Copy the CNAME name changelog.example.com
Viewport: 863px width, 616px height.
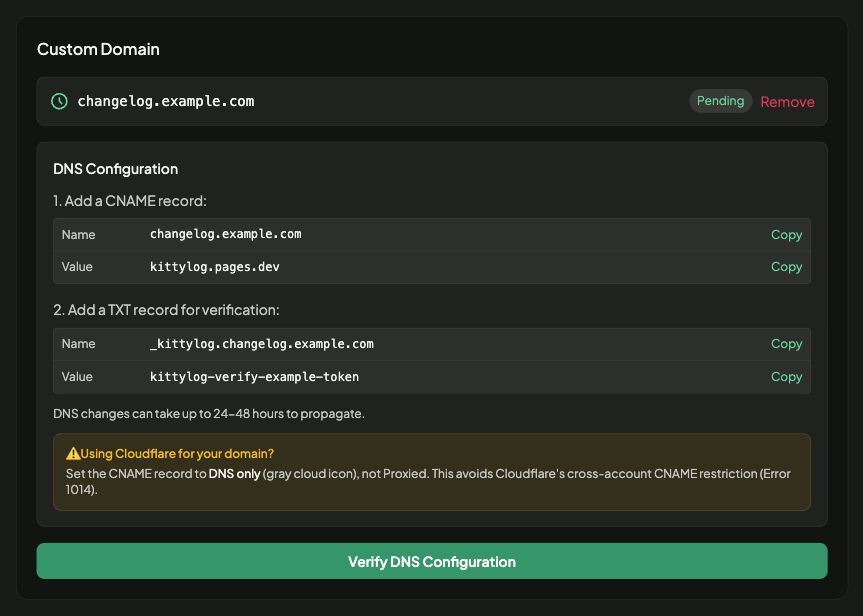[x=786, y=235]
